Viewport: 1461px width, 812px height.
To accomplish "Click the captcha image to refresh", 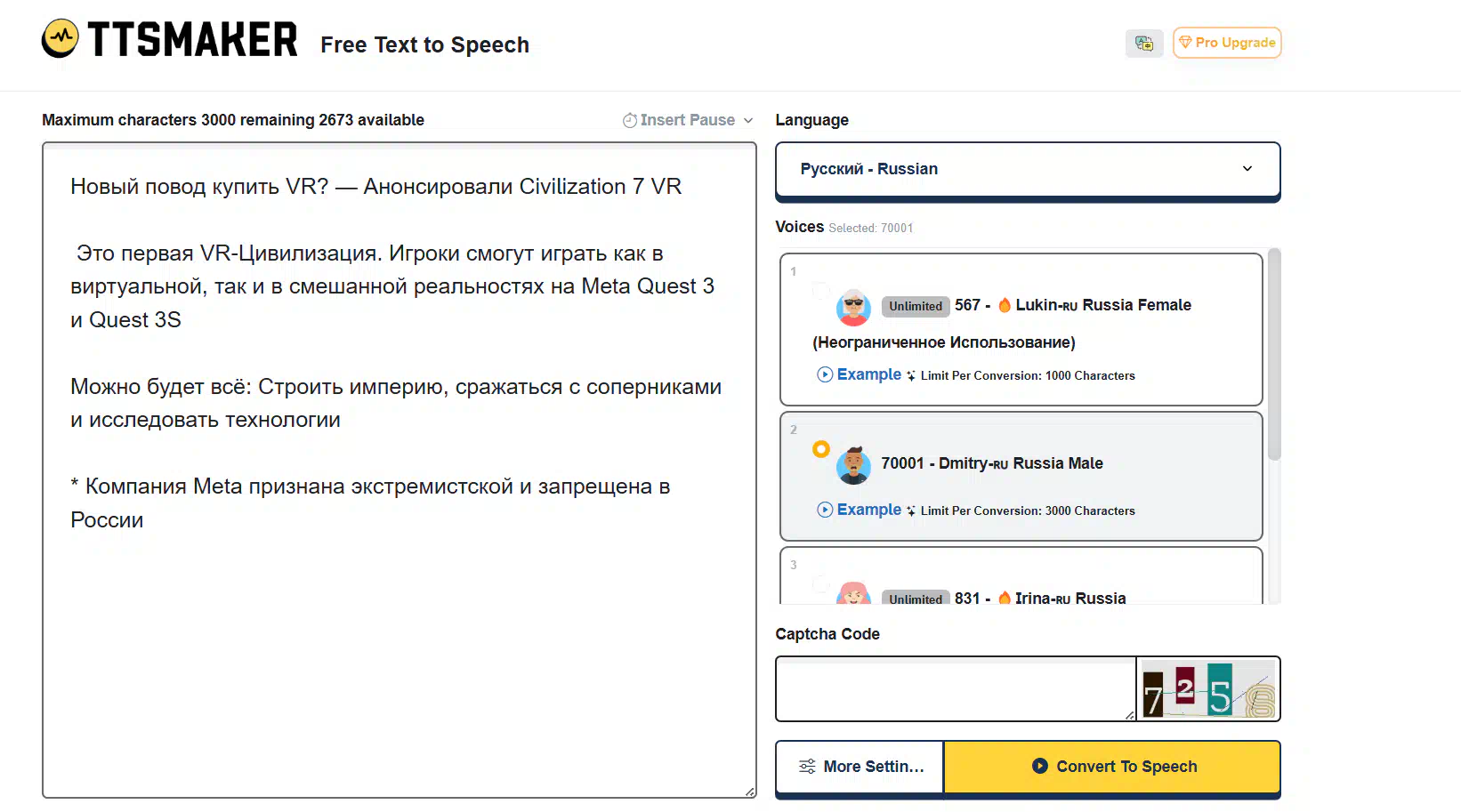I will coord(1208,689).
